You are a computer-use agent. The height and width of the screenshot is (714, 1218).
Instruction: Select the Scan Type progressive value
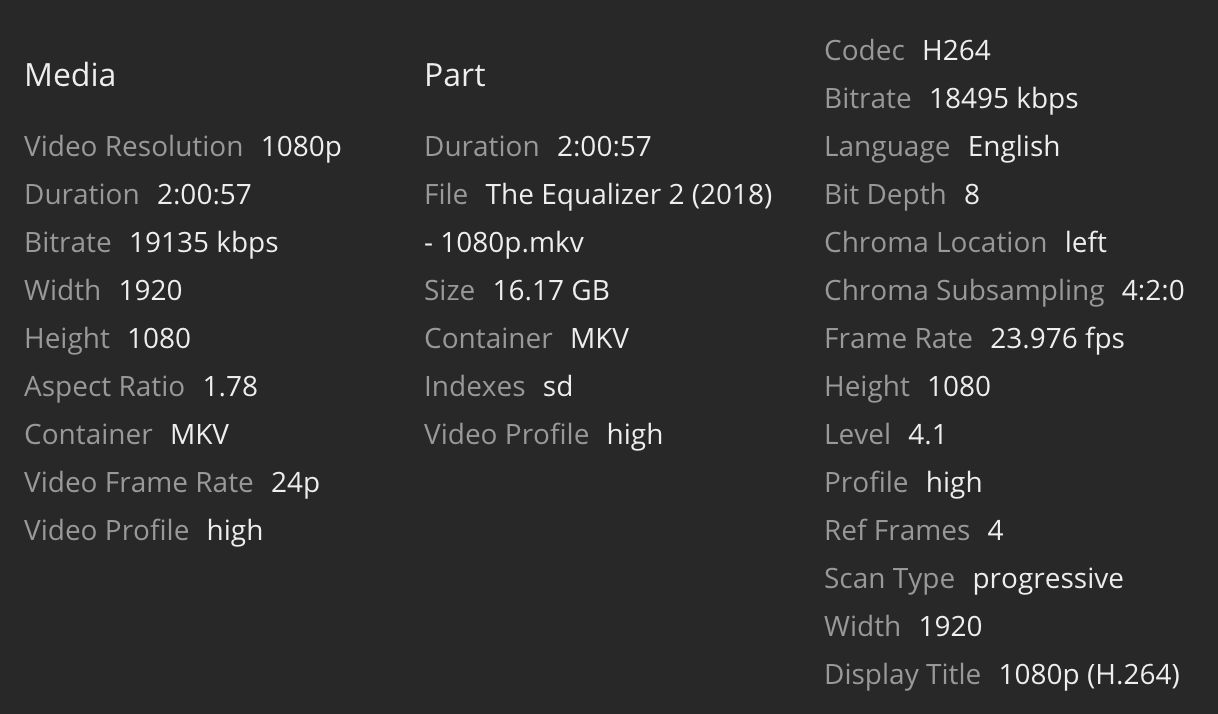(x=1048, y=578)
